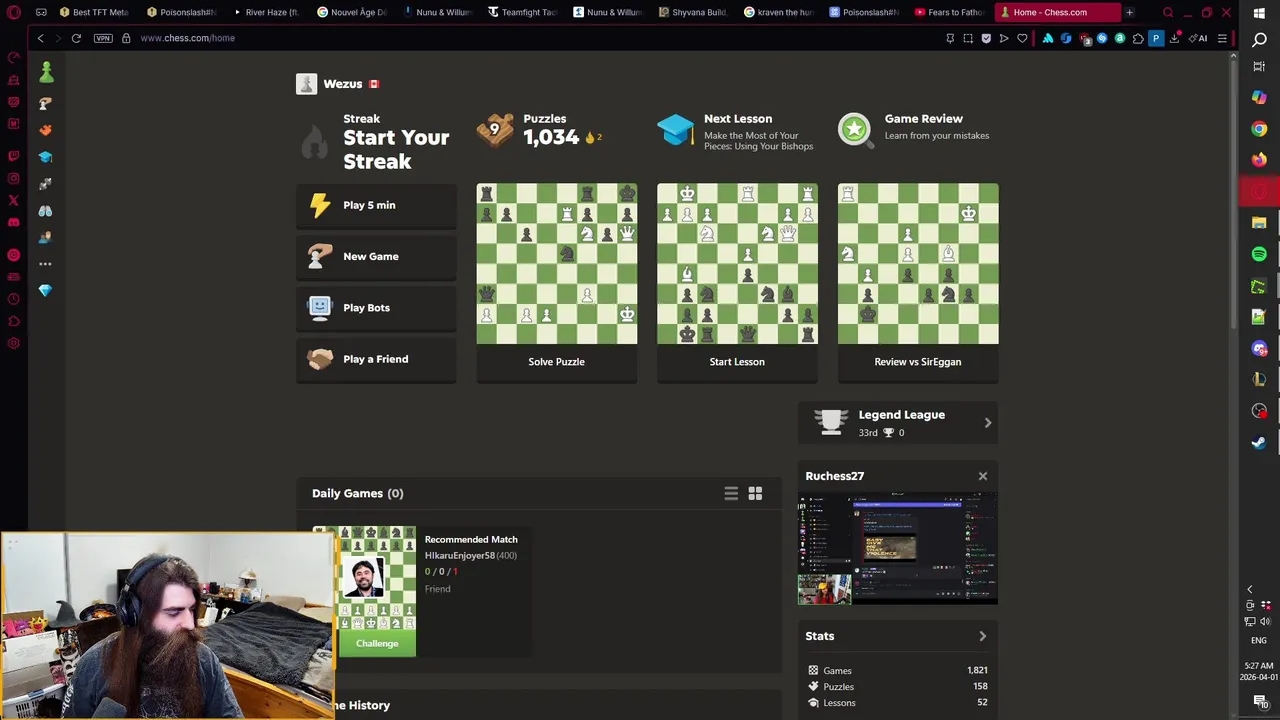Click the Wezus profile avatar

point(306,84)
